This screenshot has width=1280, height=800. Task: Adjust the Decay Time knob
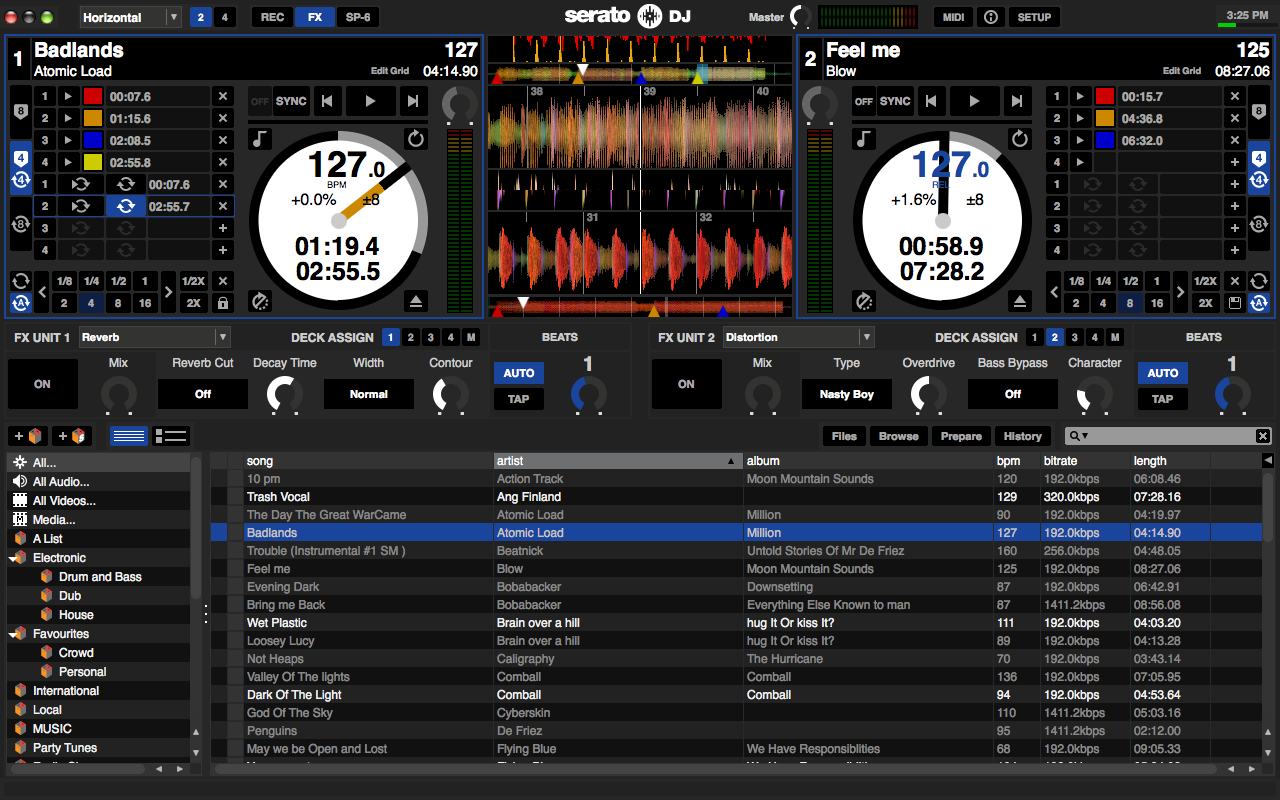284,393
